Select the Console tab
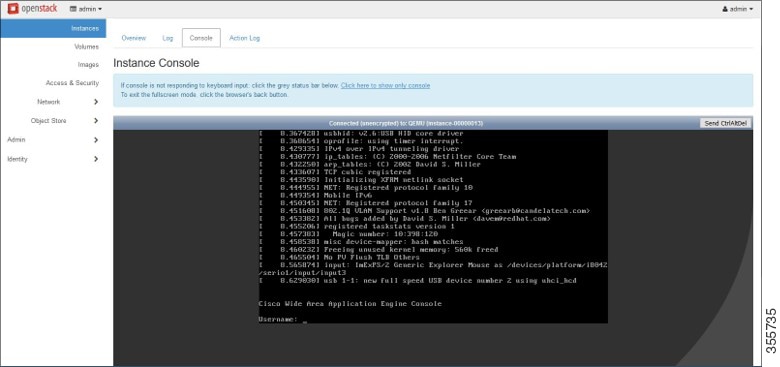Image resolution: width=780 pixels, height=367 pixels. [x=201, y=38]
